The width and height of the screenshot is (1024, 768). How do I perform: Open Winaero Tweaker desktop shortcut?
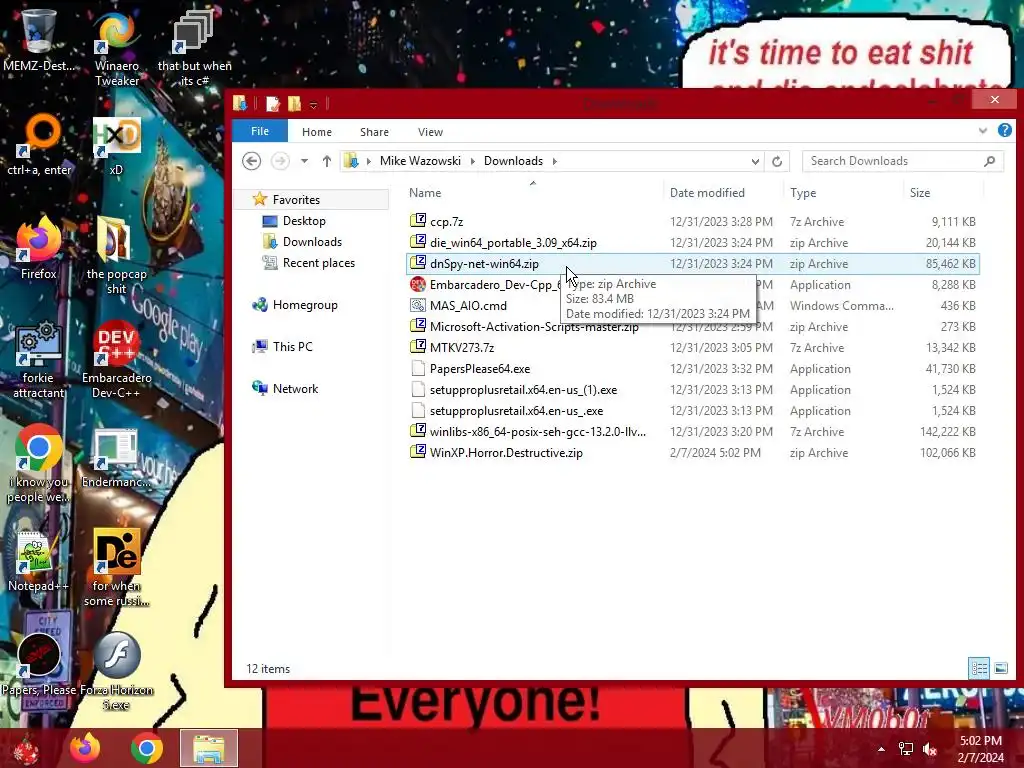[117, 49]
